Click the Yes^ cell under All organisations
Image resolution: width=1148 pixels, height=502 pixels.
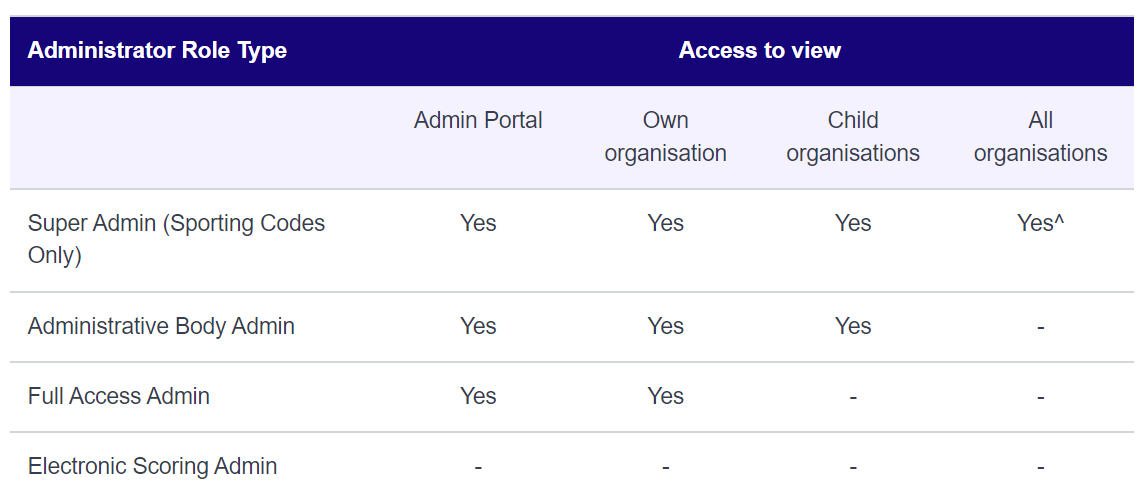pyautogui.click(x=1040, y=223)
